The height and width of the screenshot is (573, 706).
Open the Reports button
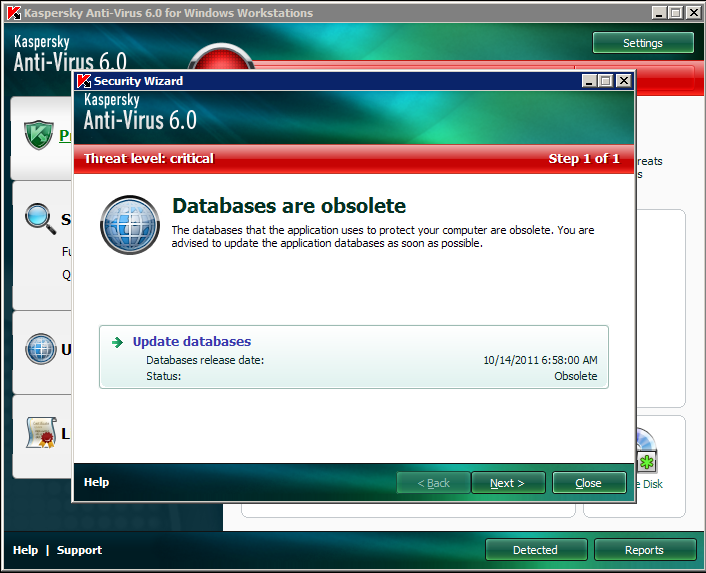click(x=645, y=550)
